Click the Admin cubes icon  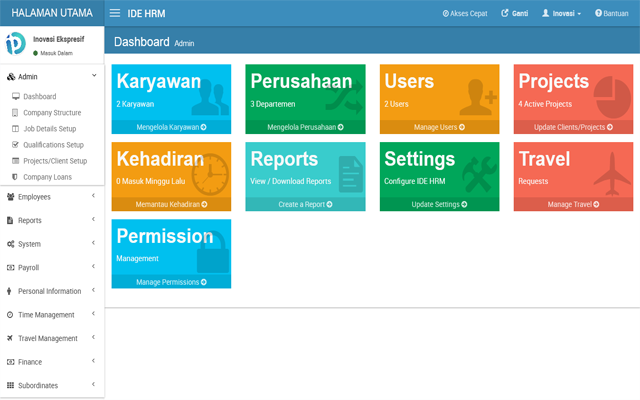(x=11, y=77)
